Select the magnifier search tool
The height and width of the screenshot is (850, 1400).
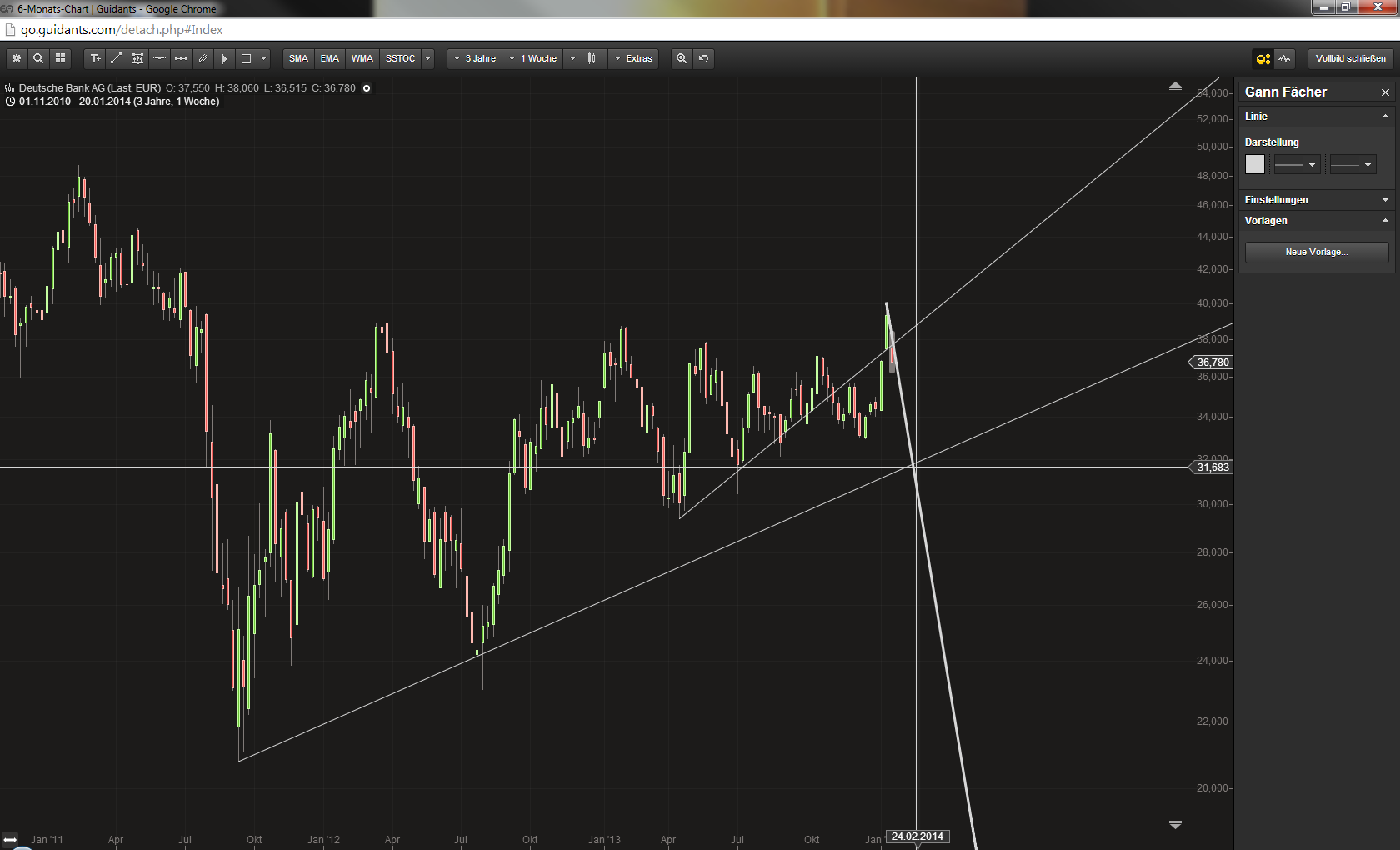[x=38, y=58]
